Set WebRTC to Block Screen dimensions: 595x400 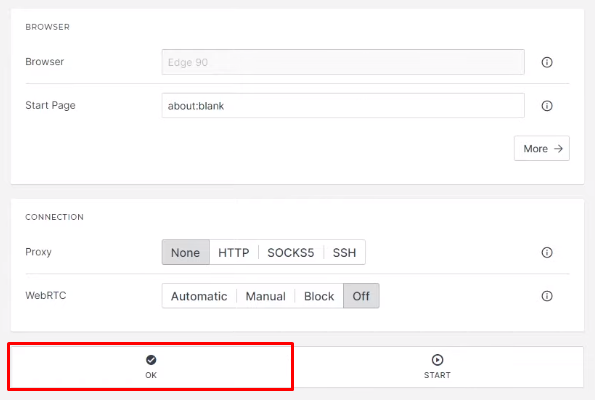tap(319, 296)
